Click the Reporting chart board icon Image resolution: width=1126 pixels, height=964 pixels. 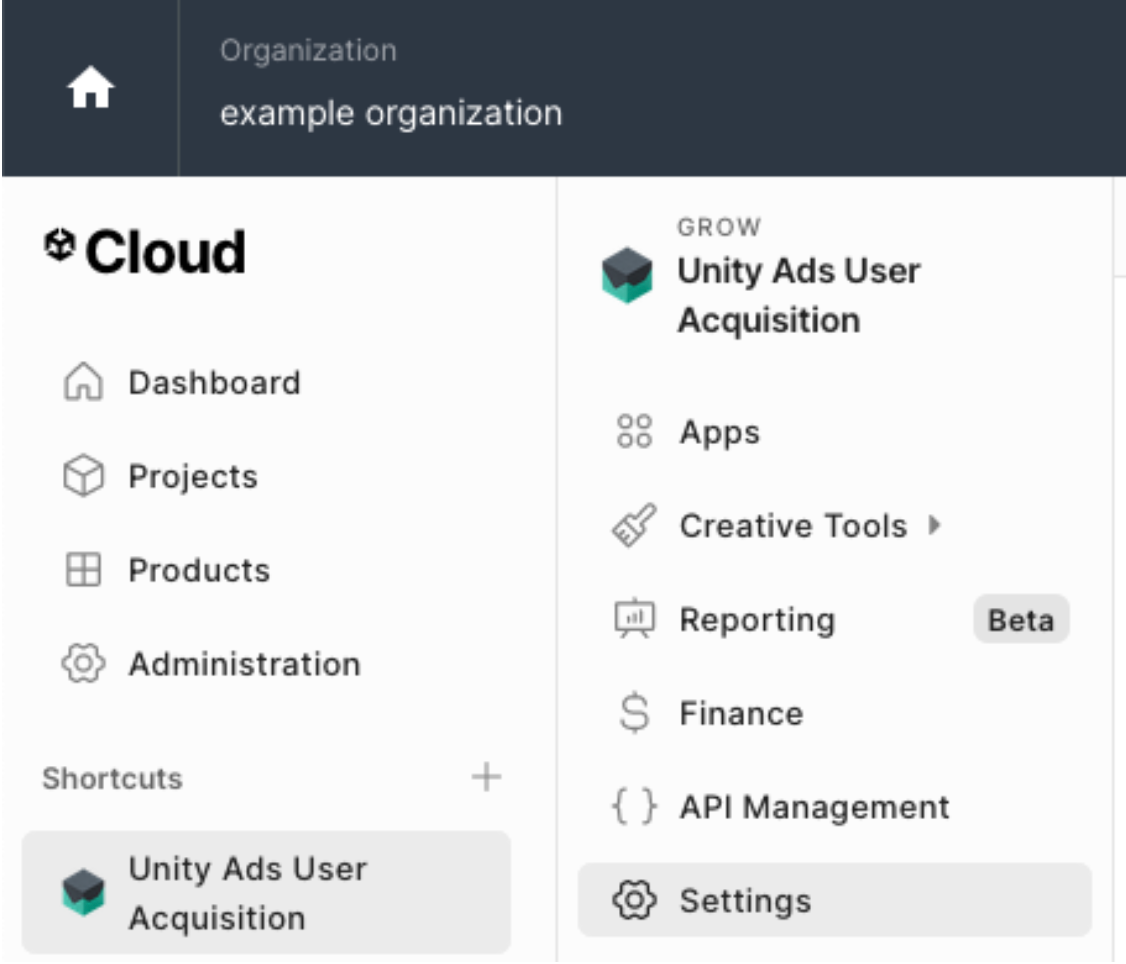click(x=634, y=618)
